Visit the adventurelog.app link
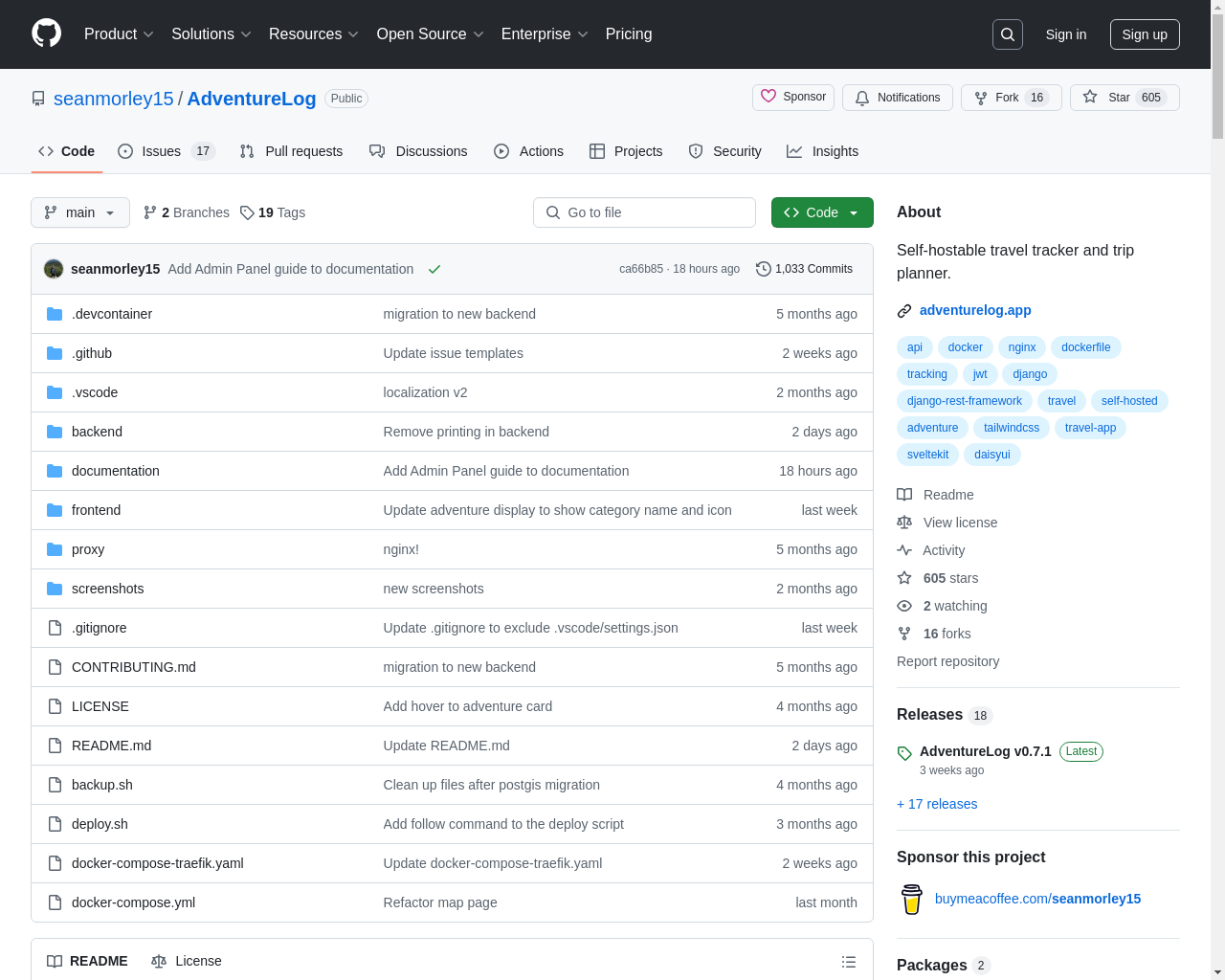This screenshot has width=1225, height=980. (975, 310)
